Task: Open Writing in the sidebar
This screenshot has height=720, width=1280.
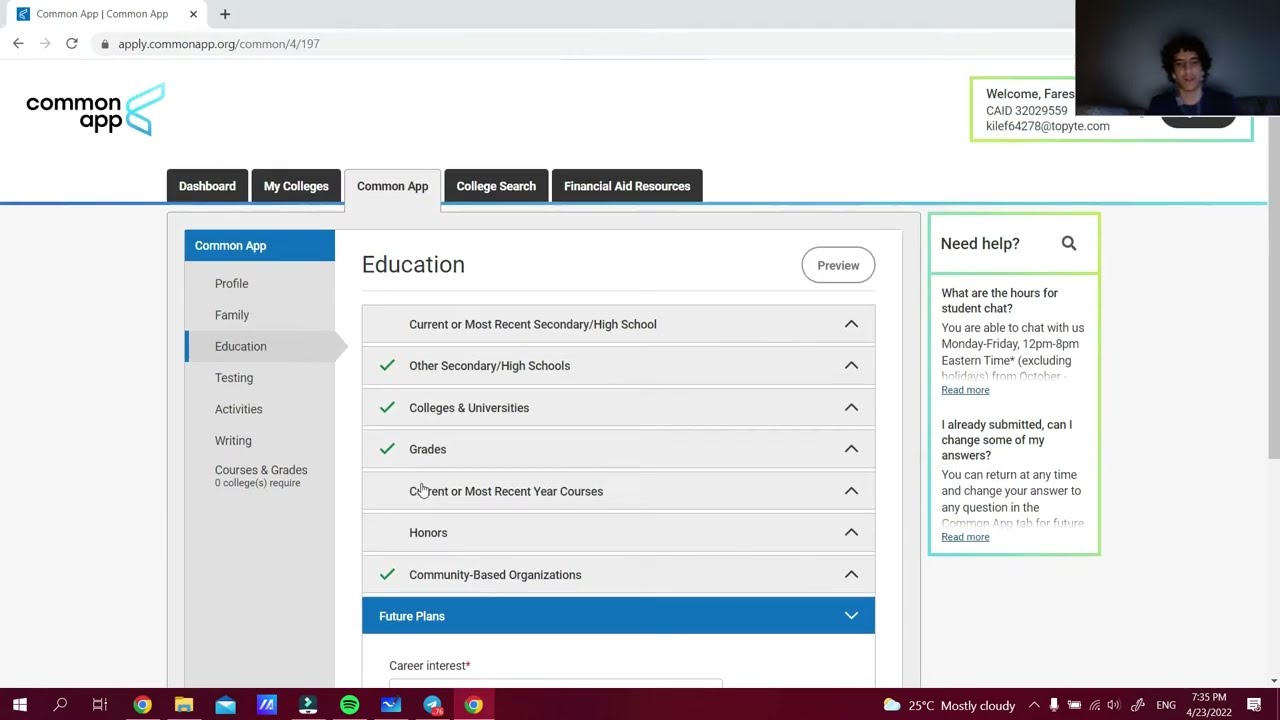Action: 233,440
